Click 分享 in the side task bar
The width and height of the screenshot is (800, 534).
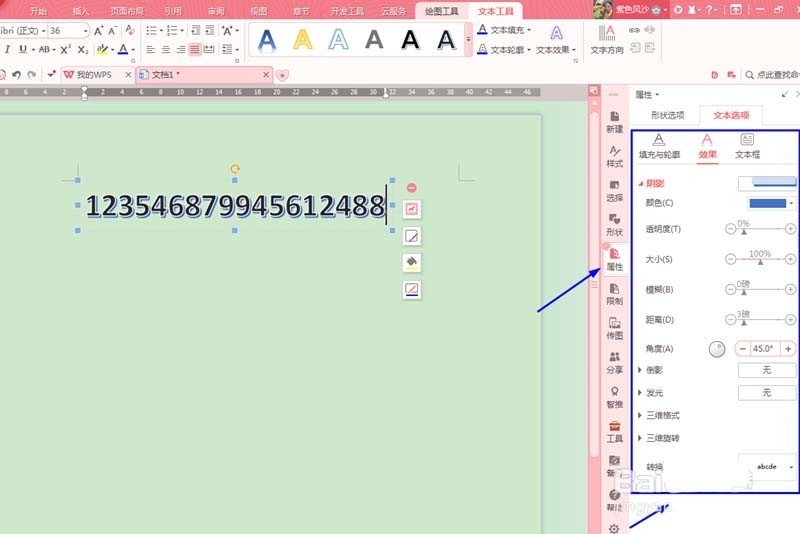coord(614,363)
